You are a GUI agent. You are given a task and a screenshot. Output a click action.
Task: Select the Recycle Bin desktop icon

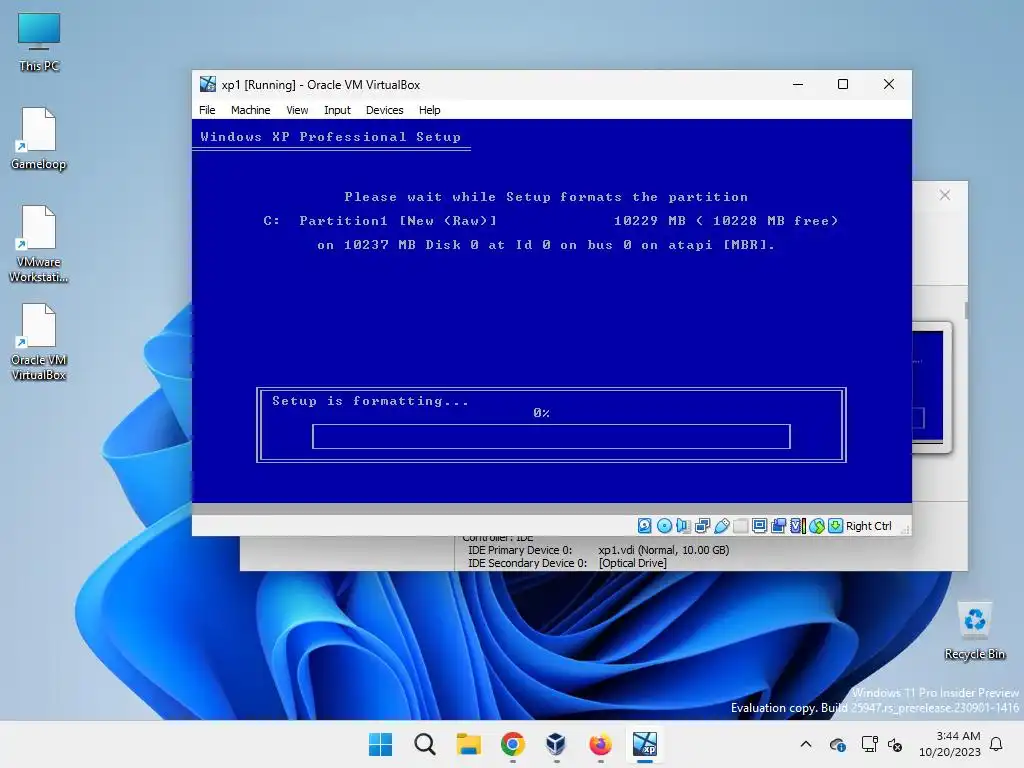coord(974,631)
